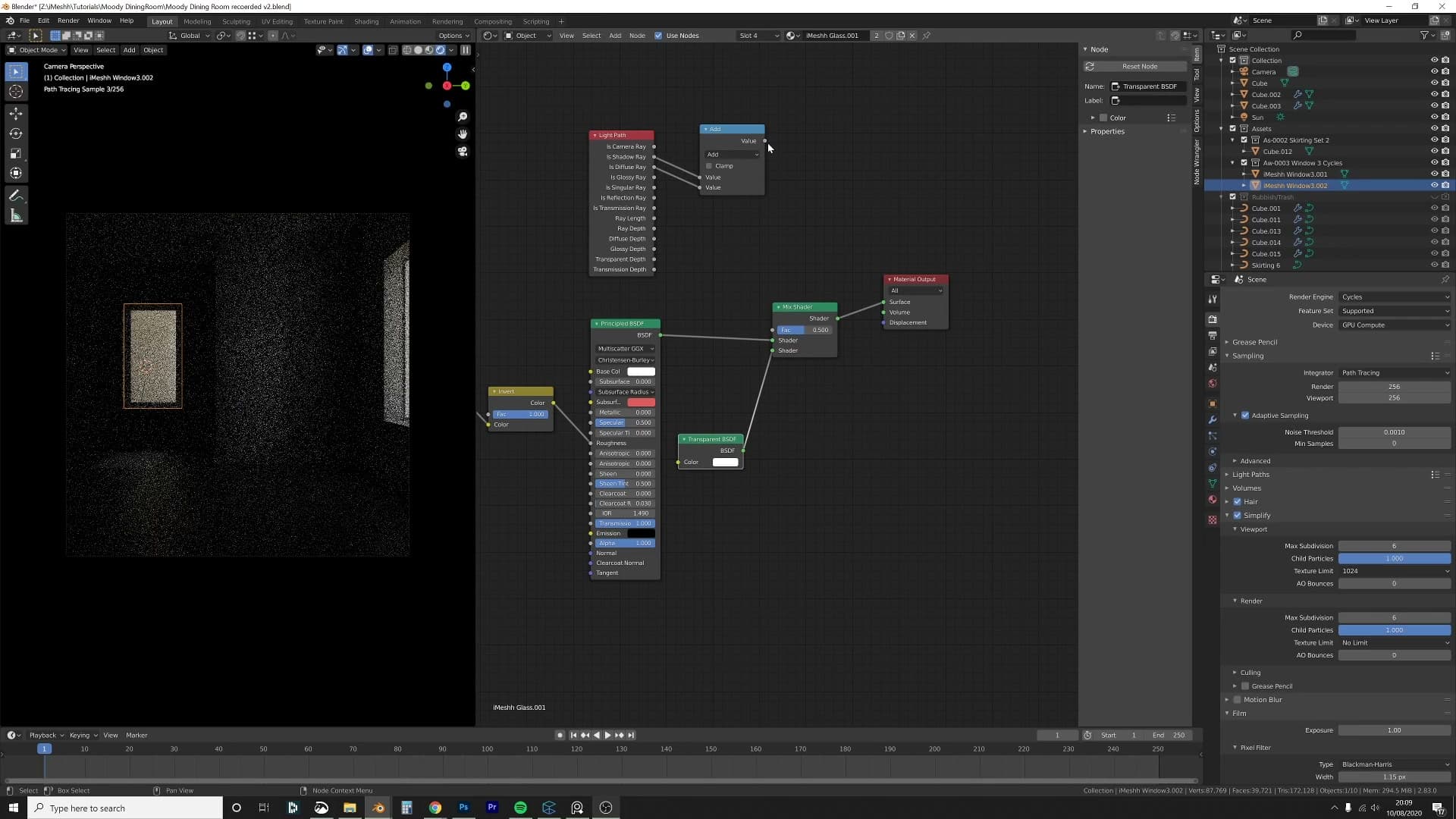Viewport: 1456px width, 819px height.
Task: Hide Cube.002 in viewport via eye icon
Action: [x=1434, y=95]
